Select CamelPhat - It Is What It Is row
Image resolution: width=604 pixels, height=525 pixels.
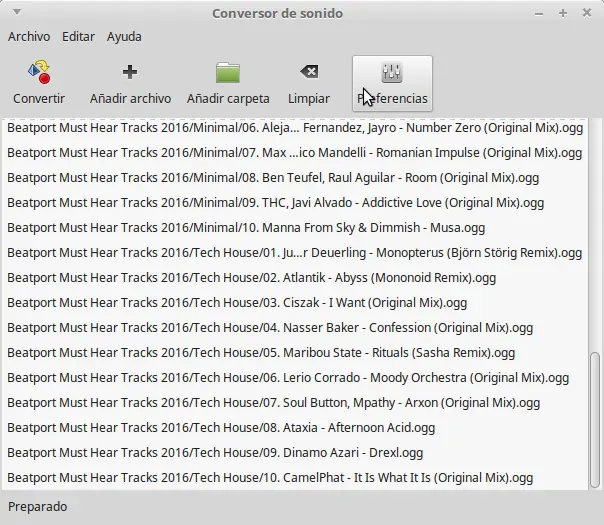point(295,478)
